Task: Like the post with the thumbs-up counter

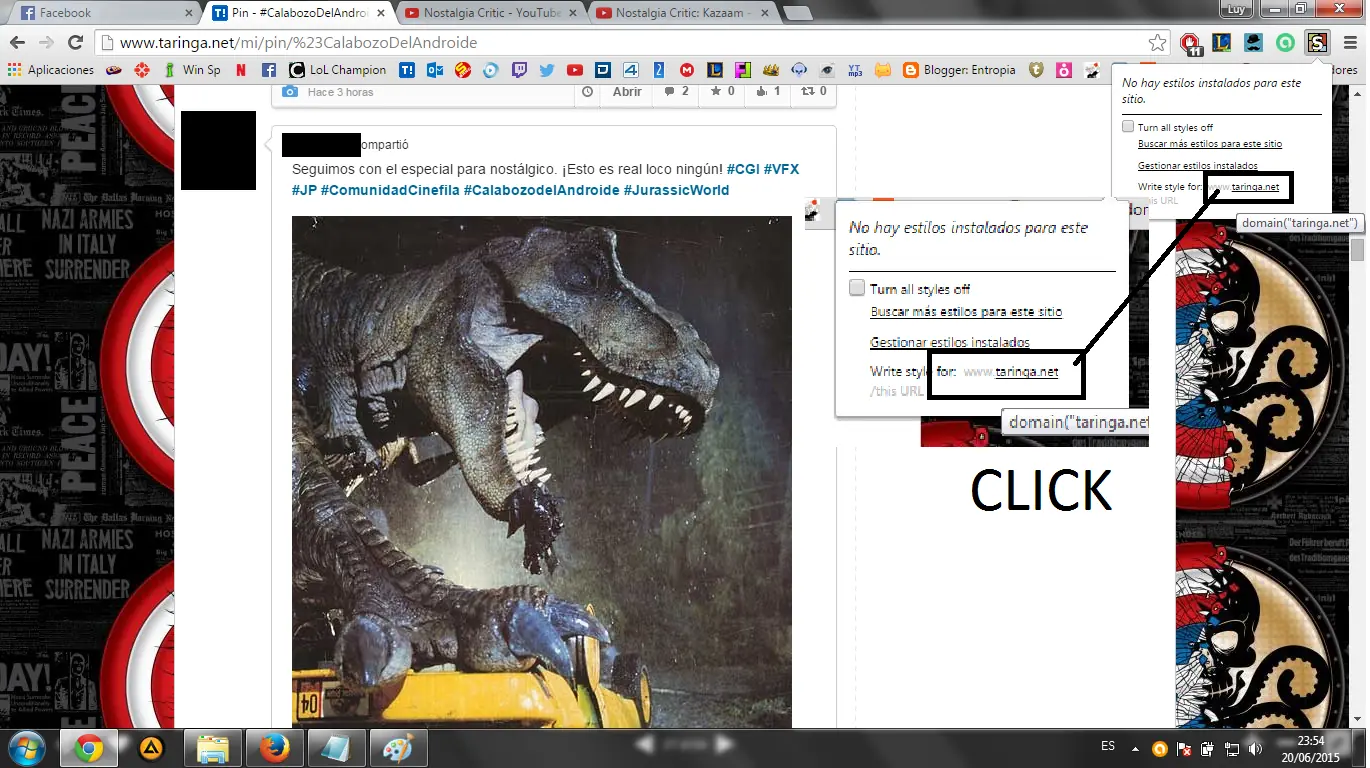Action: (768, 92)
